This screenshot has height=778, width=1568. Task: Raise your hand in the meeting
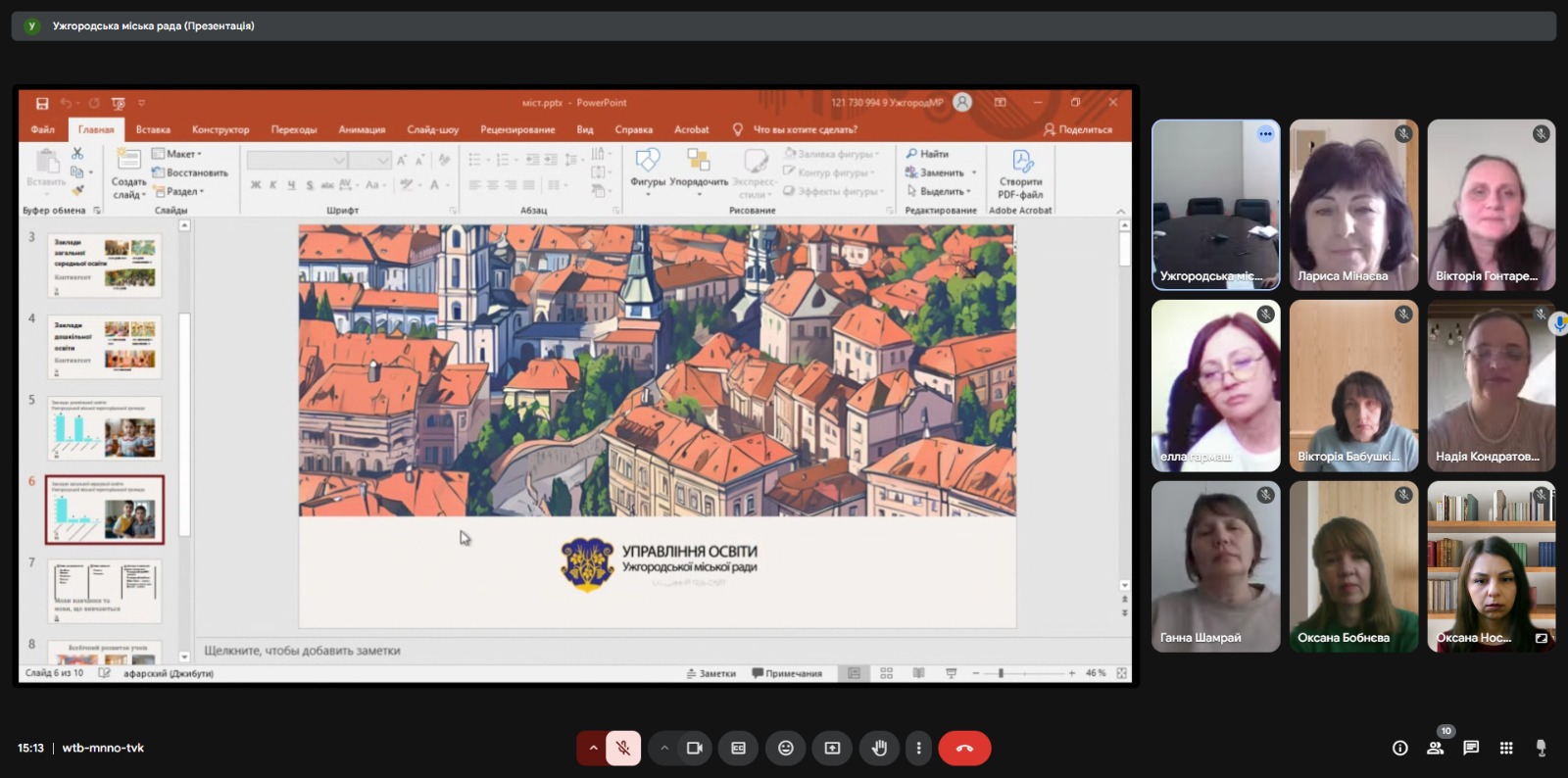(x=879, y=748)
